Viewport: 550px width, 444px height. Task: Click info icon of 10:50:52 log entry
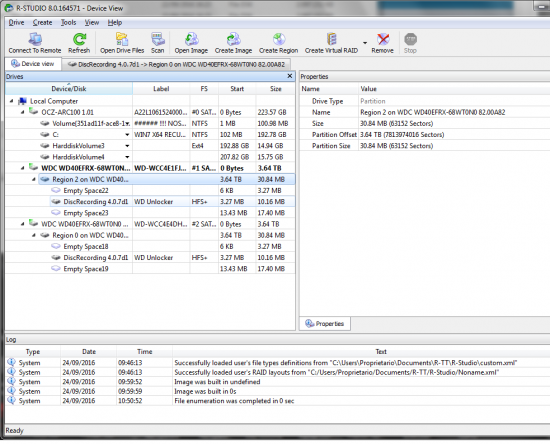click(x=12, y=400)
